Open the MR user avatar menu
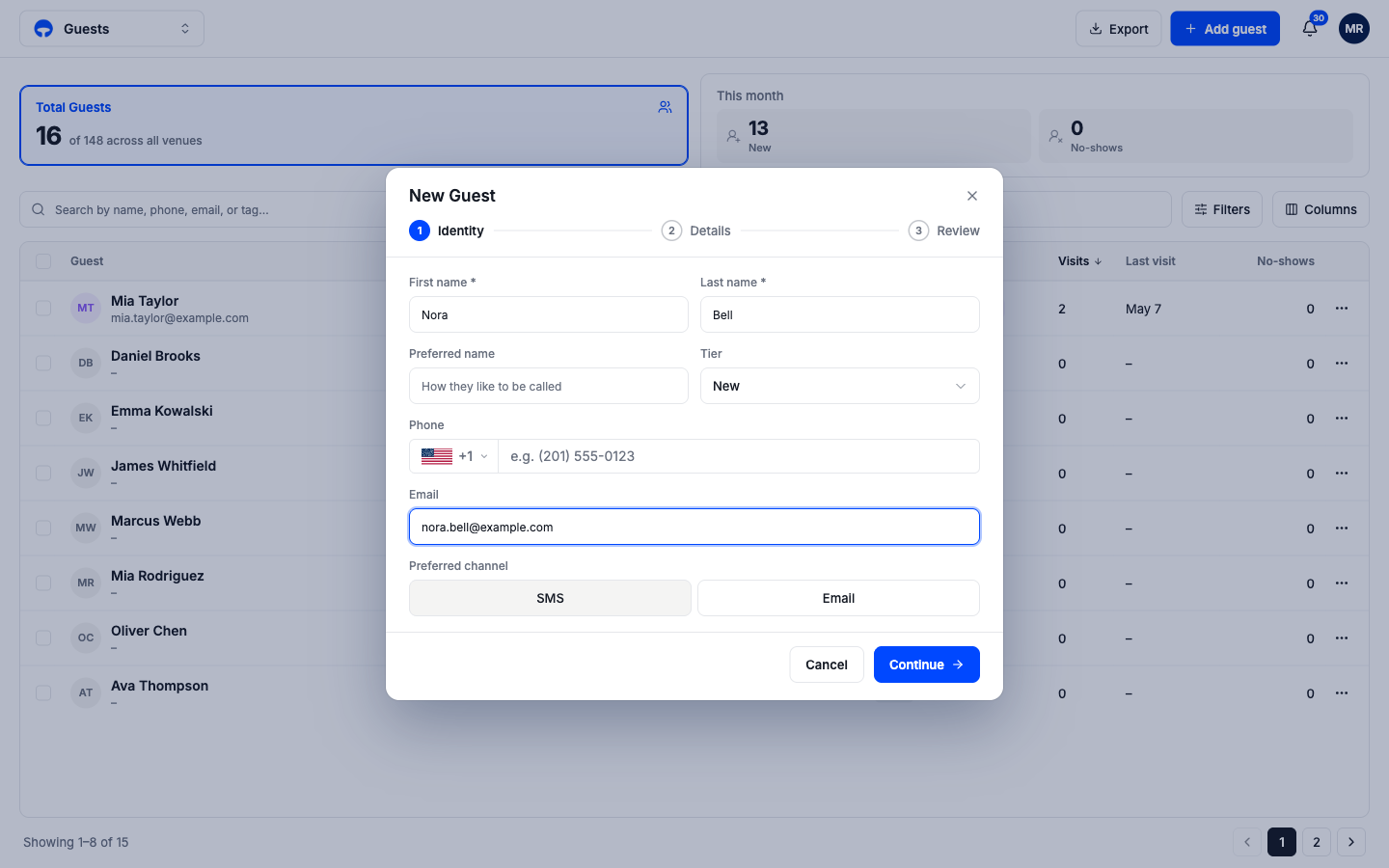The width and height of the screenshot is (1389, 868). [1354, 29]
